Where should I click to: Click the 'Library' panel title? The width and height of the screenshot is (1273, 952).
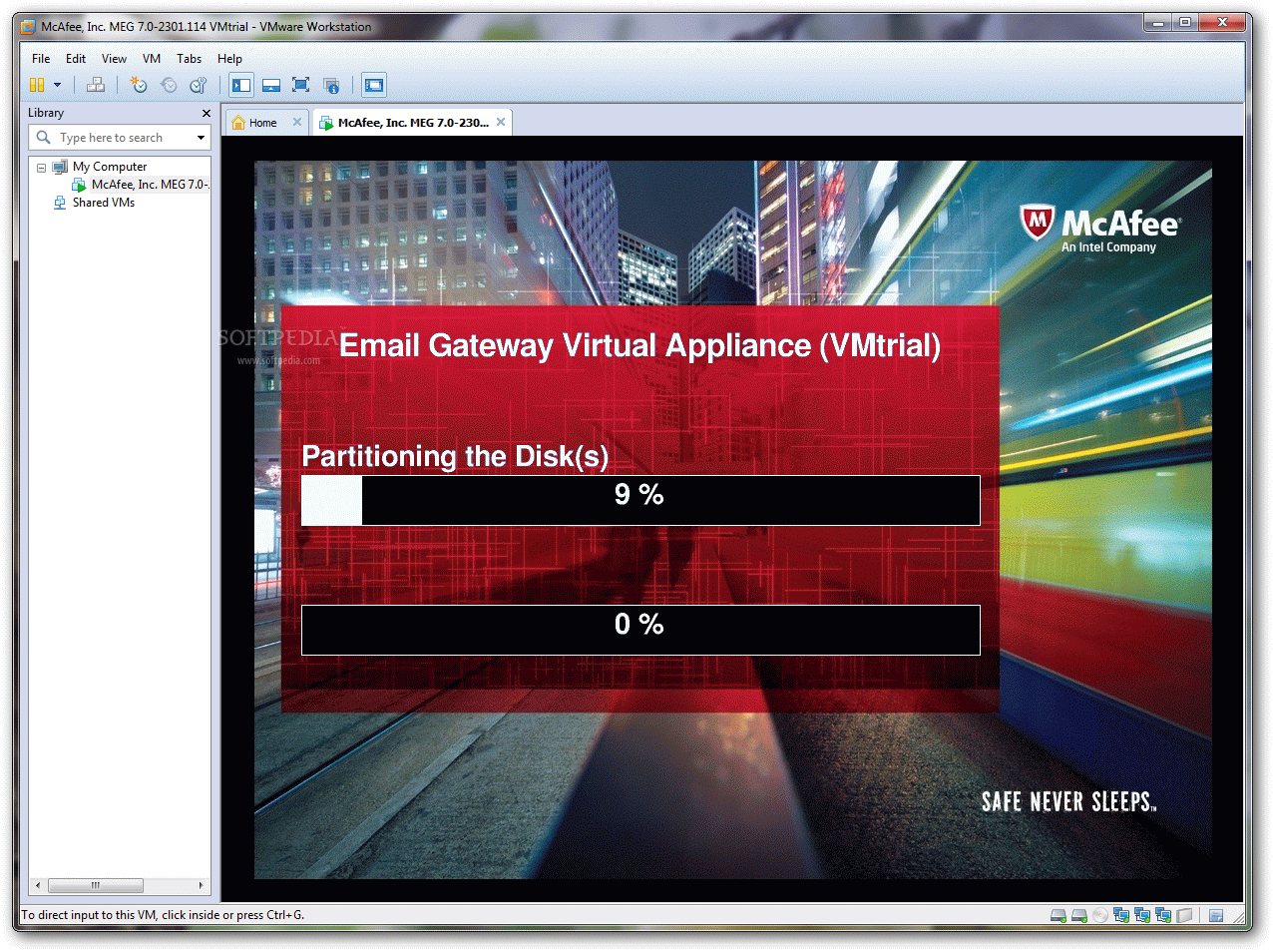46,113
